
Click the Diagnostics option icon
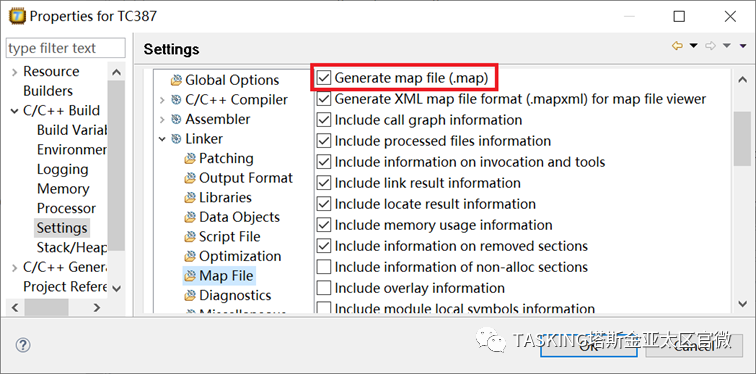pyautogui.click(x=190, y=295)
